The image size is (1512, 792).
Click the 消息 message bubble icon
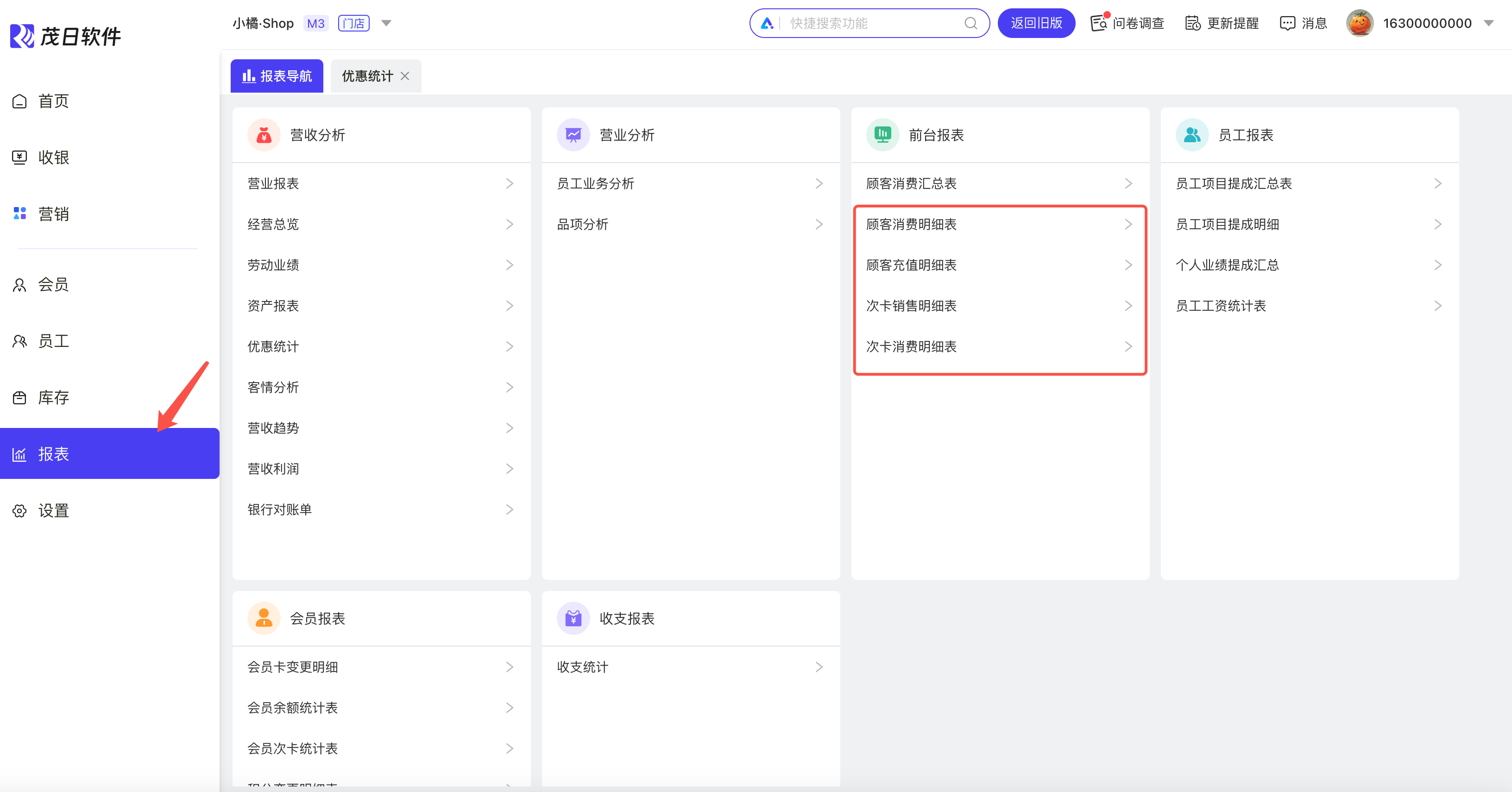(1287, 24)
